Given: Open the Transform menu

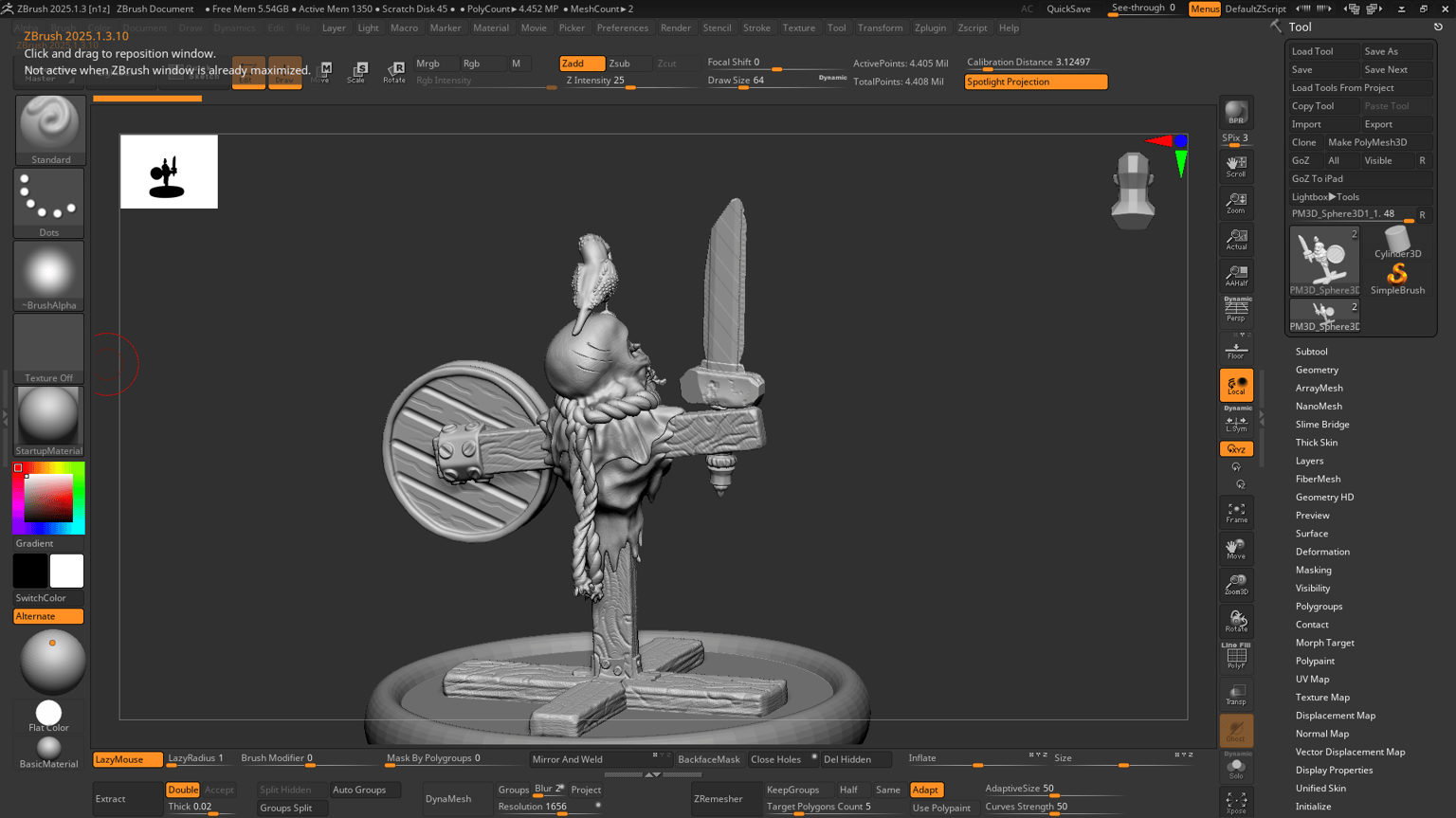Looking at the screenshot, I should [x=880, y=27].
